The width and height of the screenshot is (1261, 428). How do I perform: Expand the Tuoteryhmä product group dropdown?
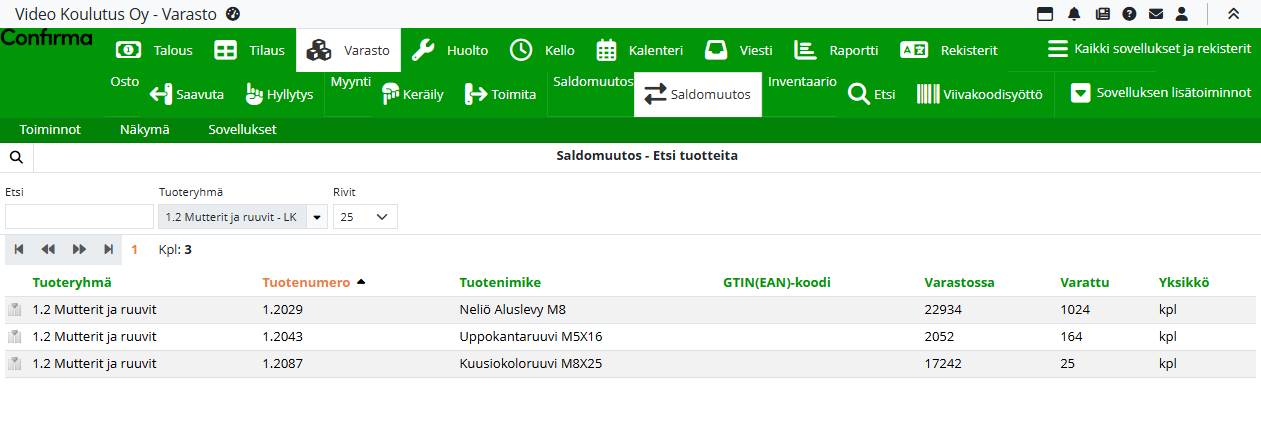[x=317, y=217]
